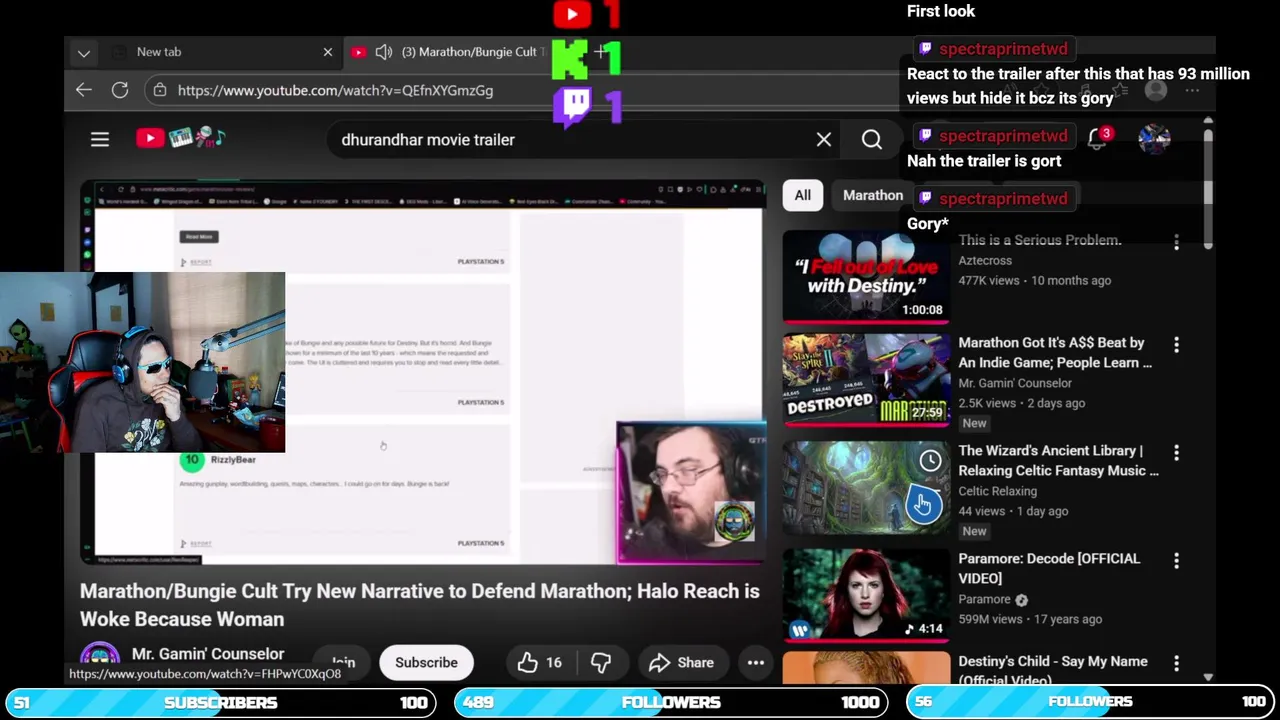Open the browser profile icon

pyautogui.click(x=1156, y=90)
